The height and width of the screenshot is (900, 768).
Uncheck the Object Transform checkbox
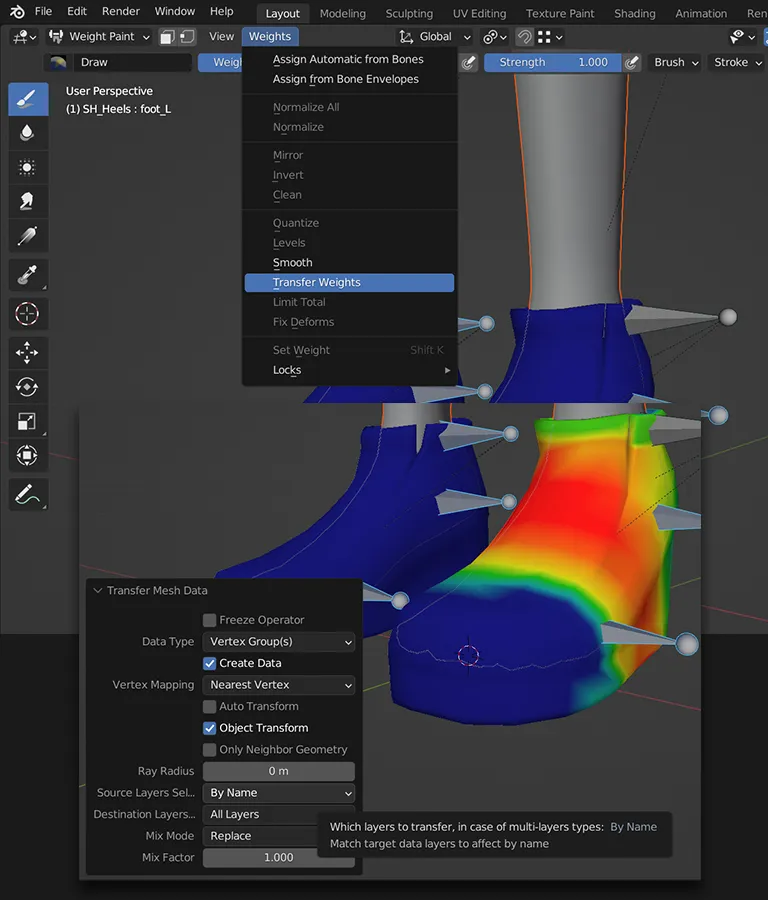(x=210, y=728)
